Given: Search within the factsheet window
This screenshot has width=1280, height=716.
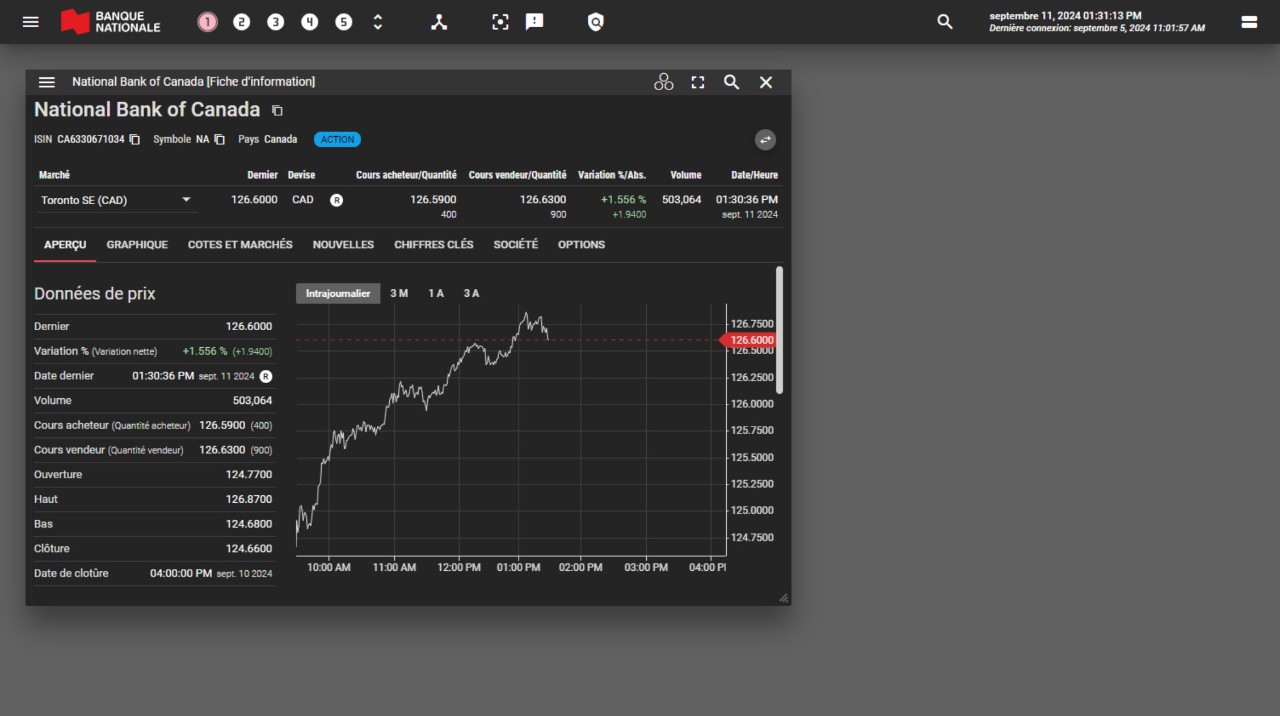Looking at the screenshot, I should pyautogui.click(x=731, y=82).
